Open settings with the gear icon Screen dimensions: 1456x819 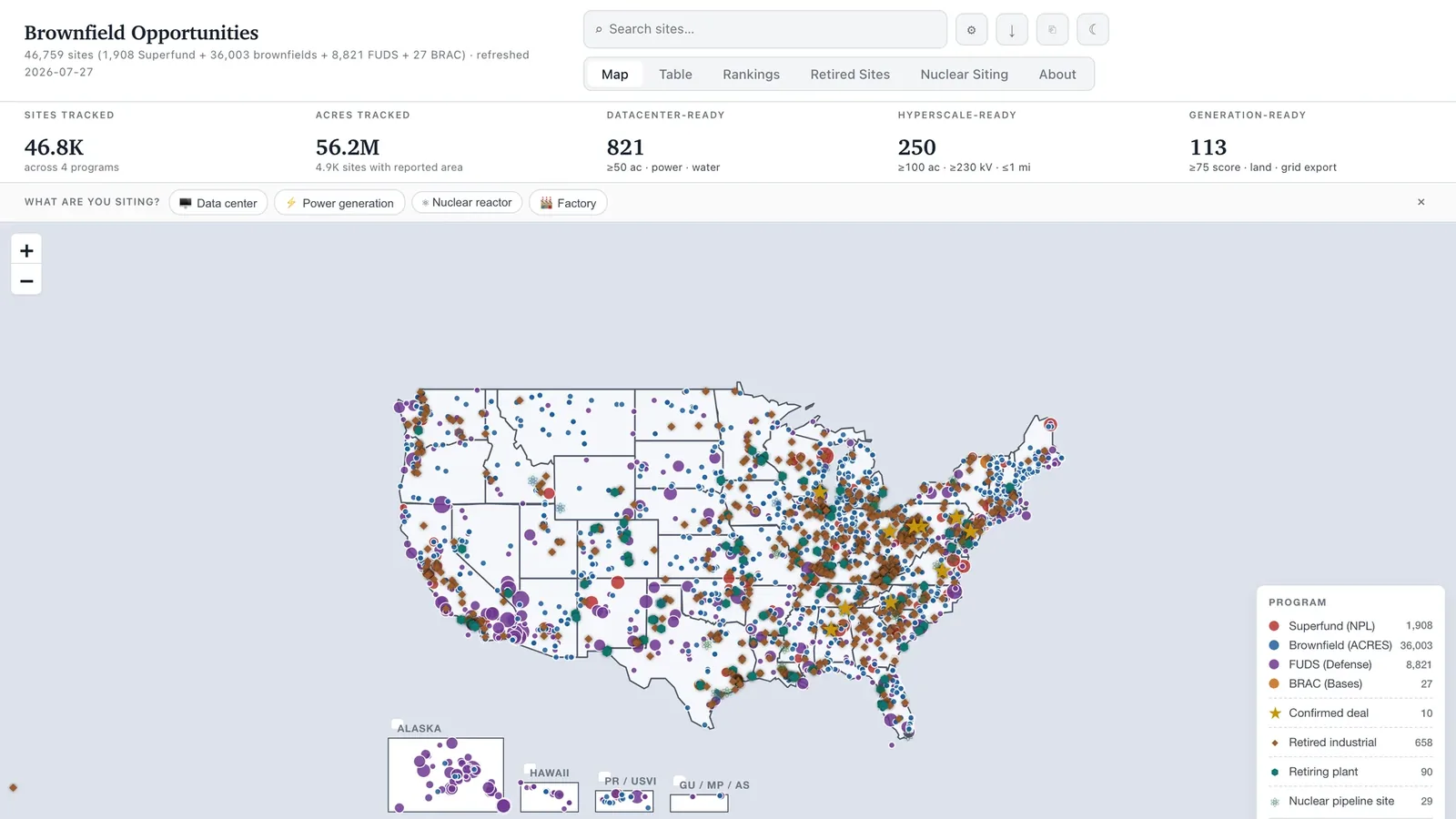point(971,30)
